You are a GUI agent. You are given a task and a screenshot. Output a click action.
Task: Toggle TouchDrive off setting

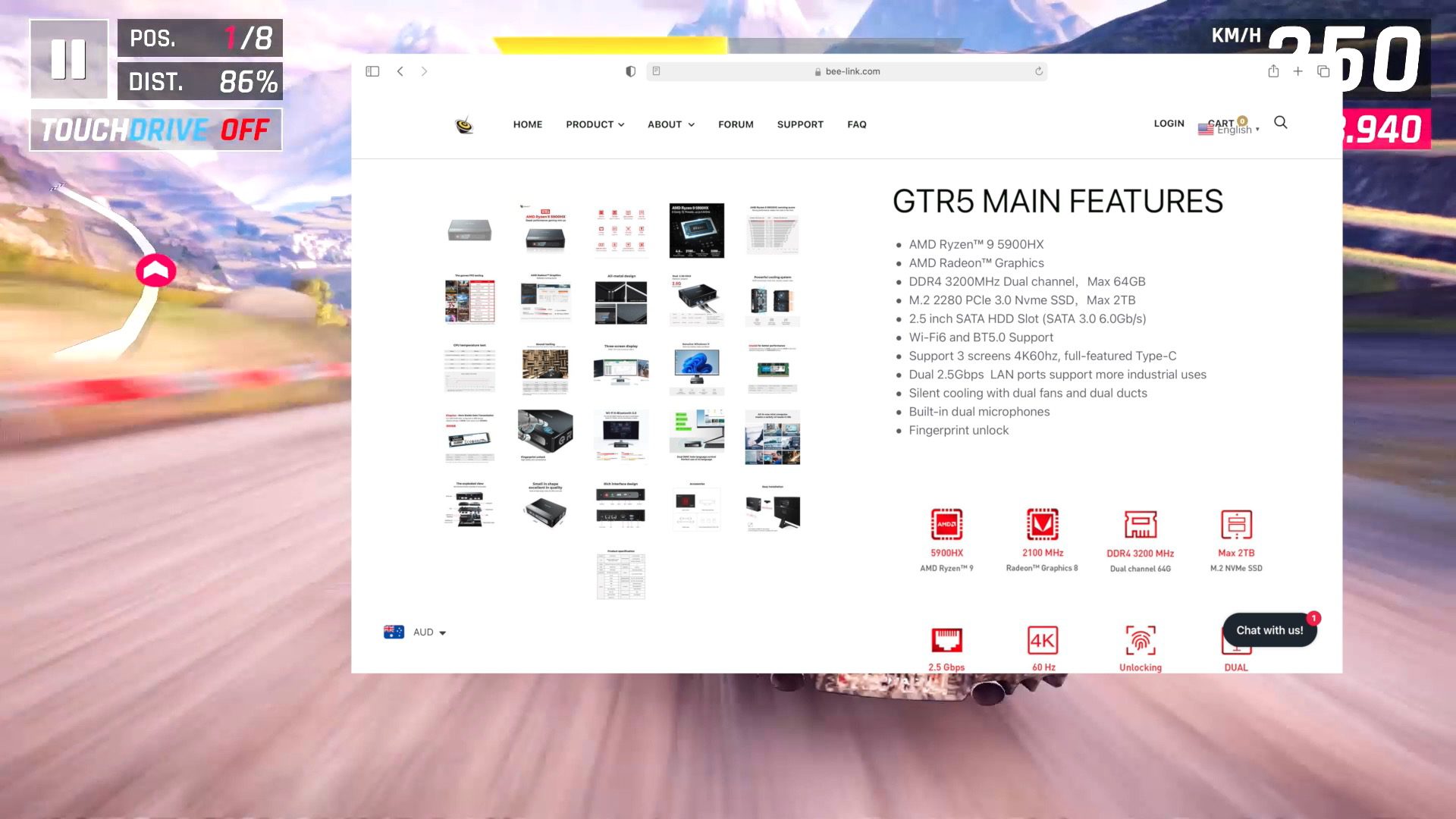coord(155,130)
